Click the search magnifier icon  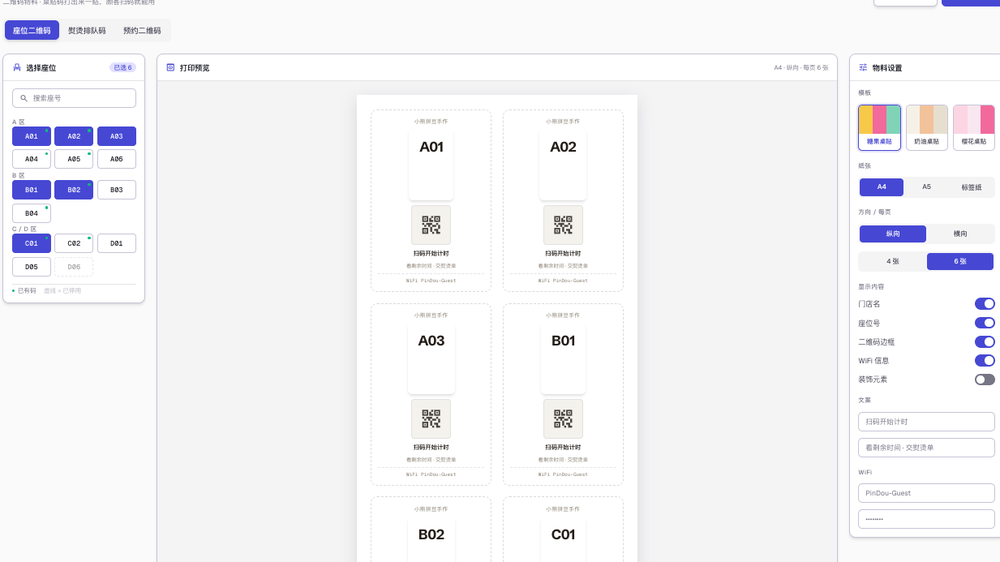(x=24, y=98)
